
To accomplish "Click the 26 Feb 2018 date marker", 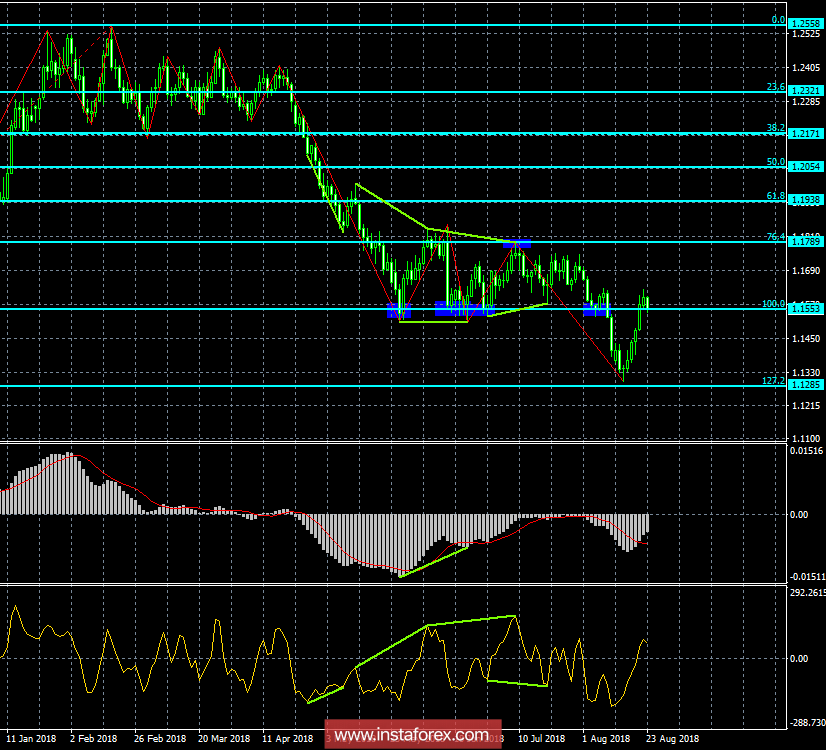I will [x=160, y=738].
